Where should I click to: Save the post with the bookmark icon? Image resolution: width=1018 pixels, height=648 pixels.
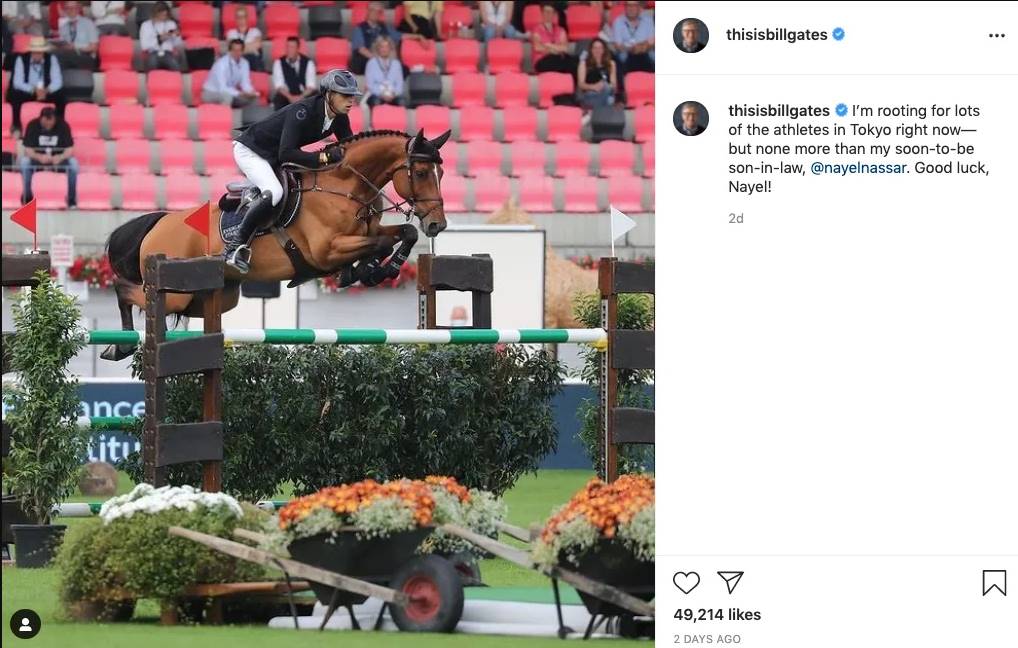(x=994, y=582)
